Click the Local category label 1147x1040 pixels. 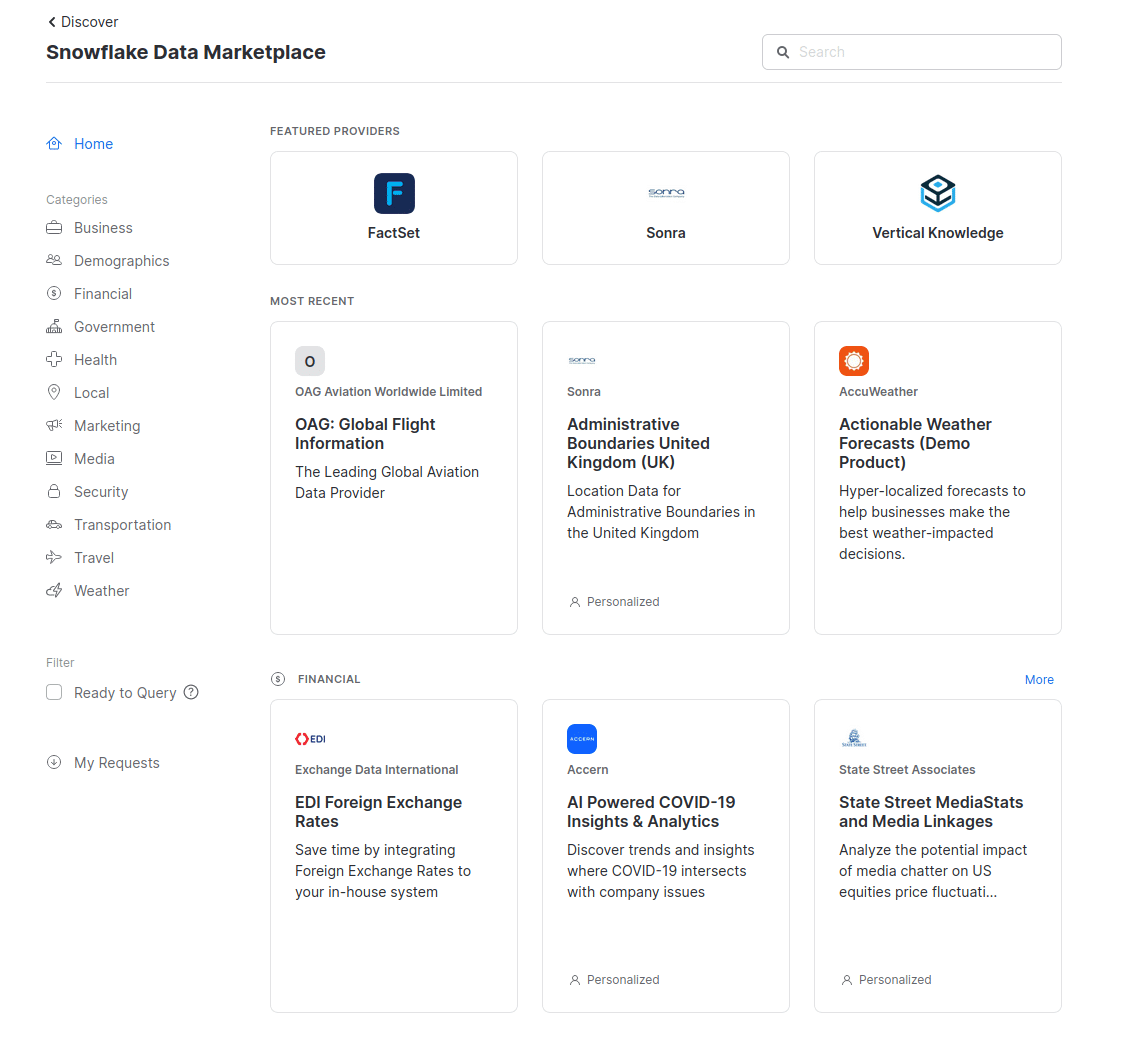click(x=91, y=392)
